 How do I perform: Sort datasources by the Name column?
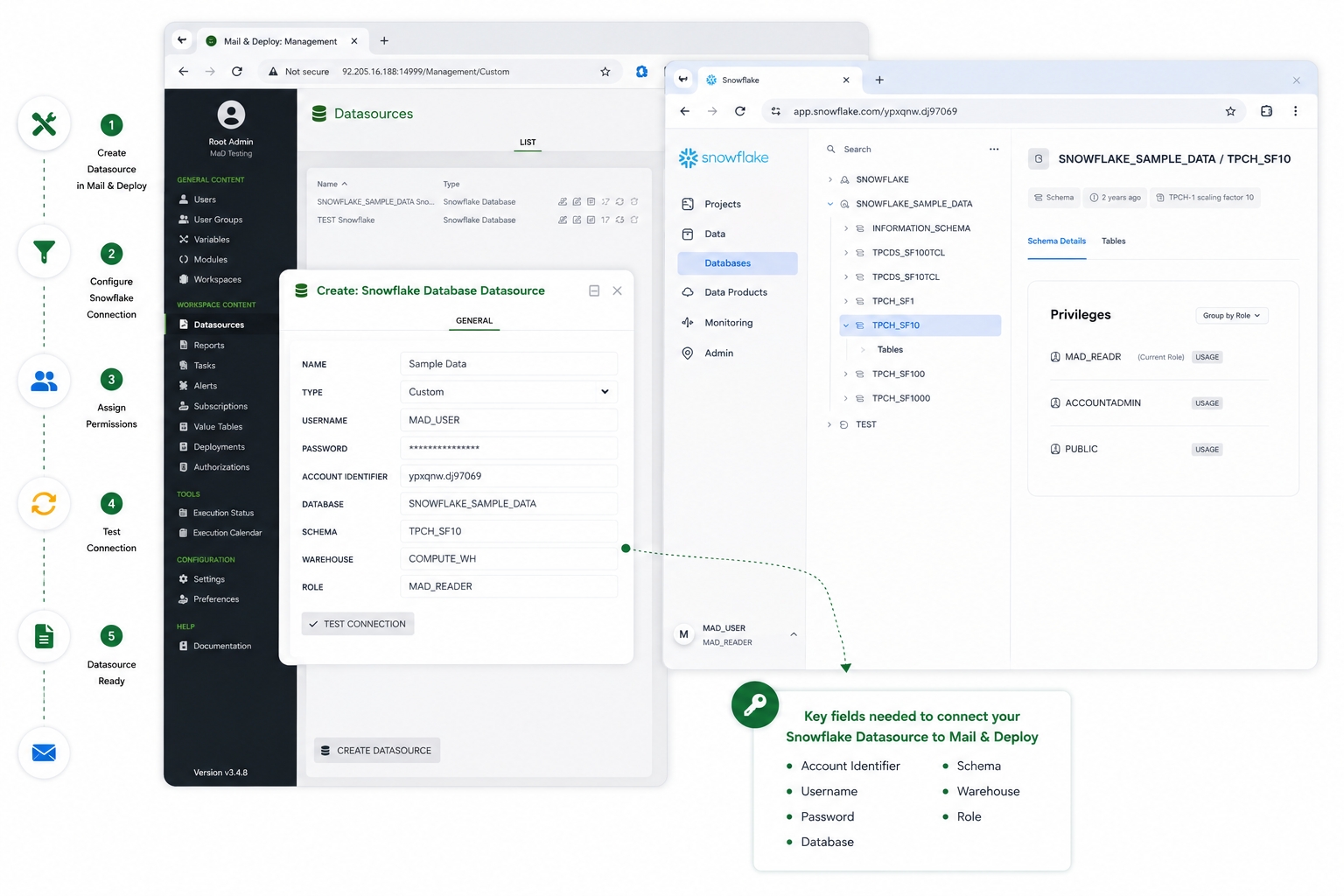coord(332,185)
